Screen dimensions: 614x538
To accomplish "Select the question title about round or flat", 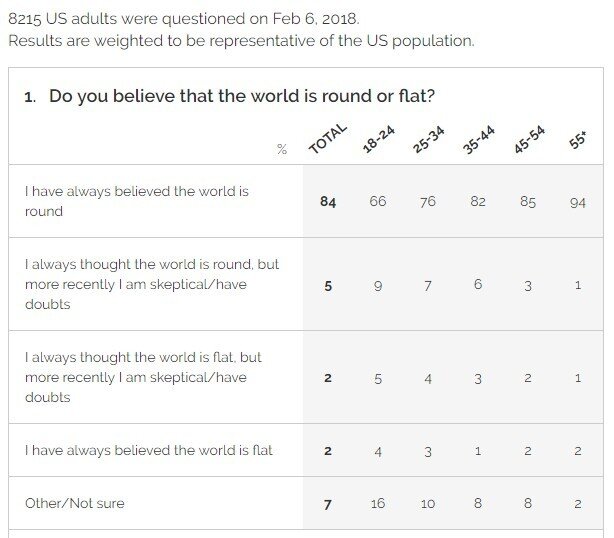I will [x=240, y=96].
